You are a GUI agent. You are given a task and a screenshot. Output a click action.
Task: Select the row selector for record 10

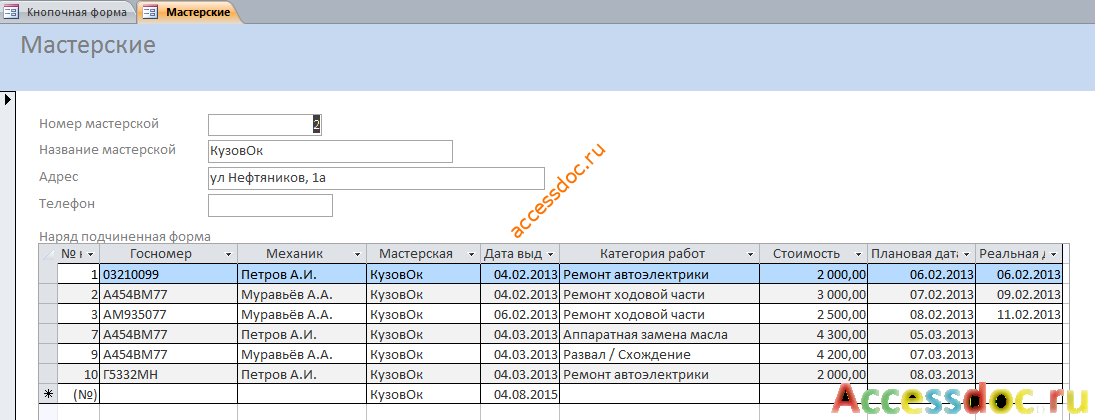pyautogui.click(x=48, y=375)
